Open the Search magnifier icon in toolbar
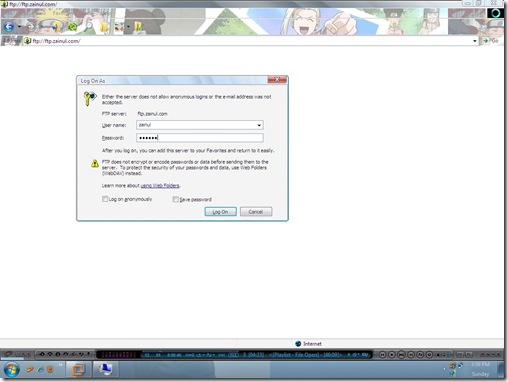508x382 pixels. point(88,26)
